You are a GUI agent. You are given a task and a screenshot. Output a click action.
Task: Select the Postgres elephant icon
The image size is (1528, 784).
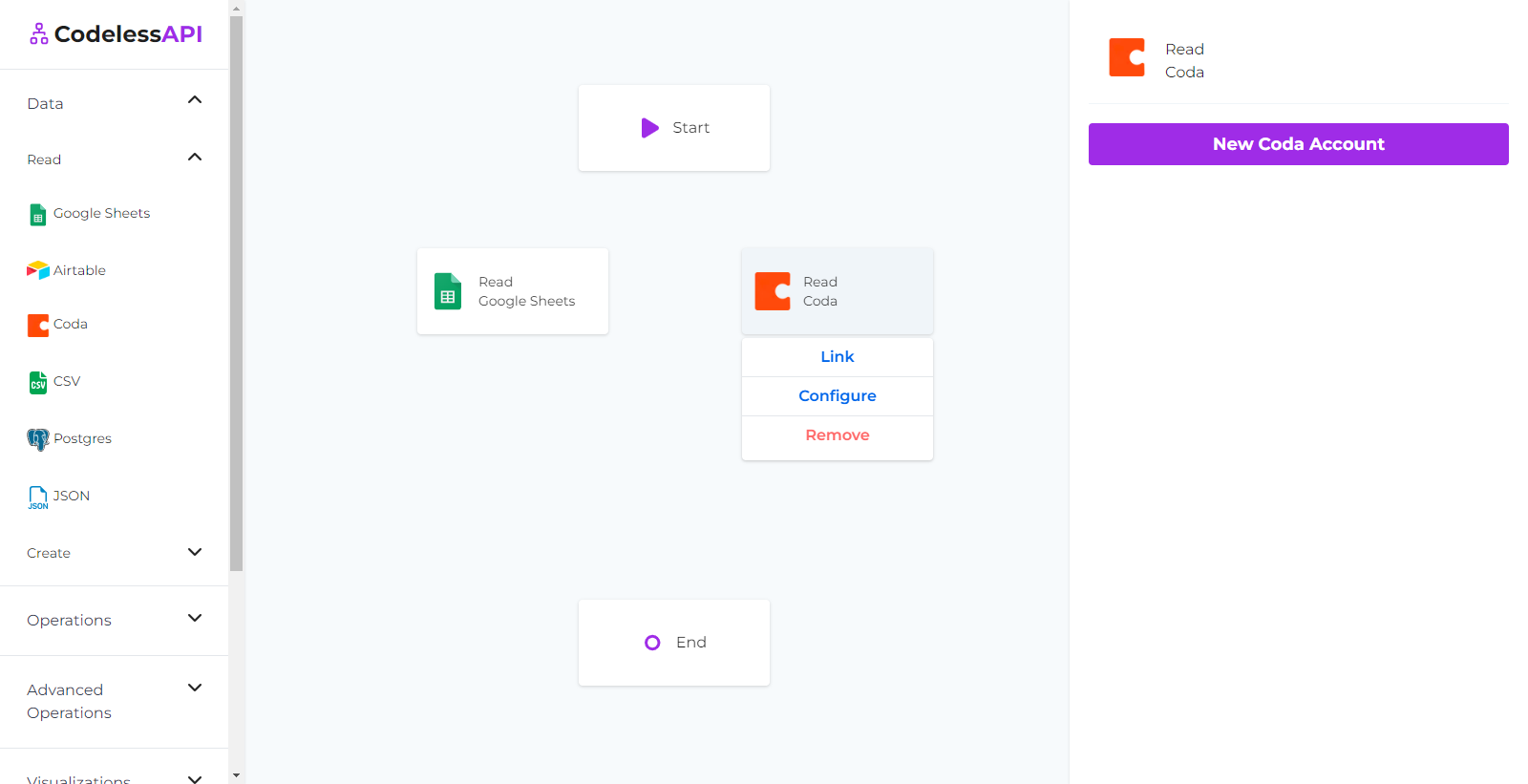pyautogui.click(x=38, y=439)
